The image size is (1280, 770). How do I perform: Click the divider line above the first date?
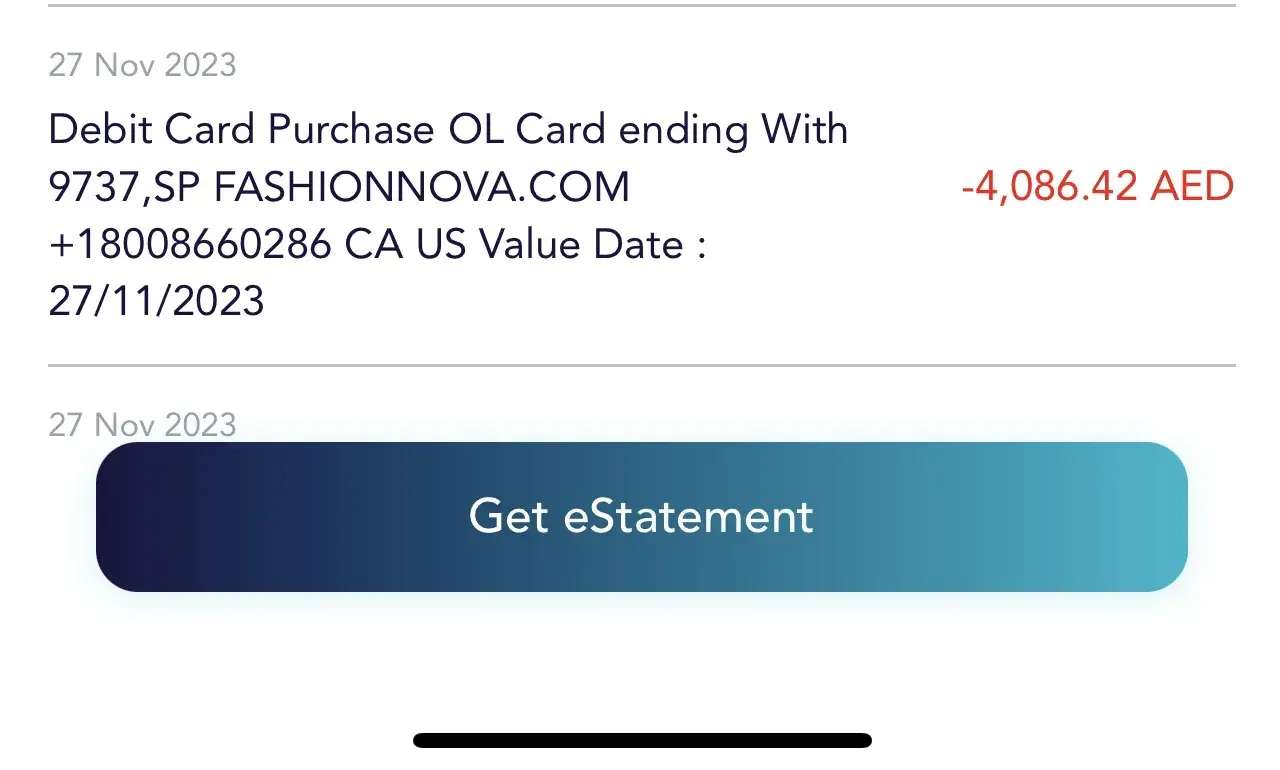[641, 6]
